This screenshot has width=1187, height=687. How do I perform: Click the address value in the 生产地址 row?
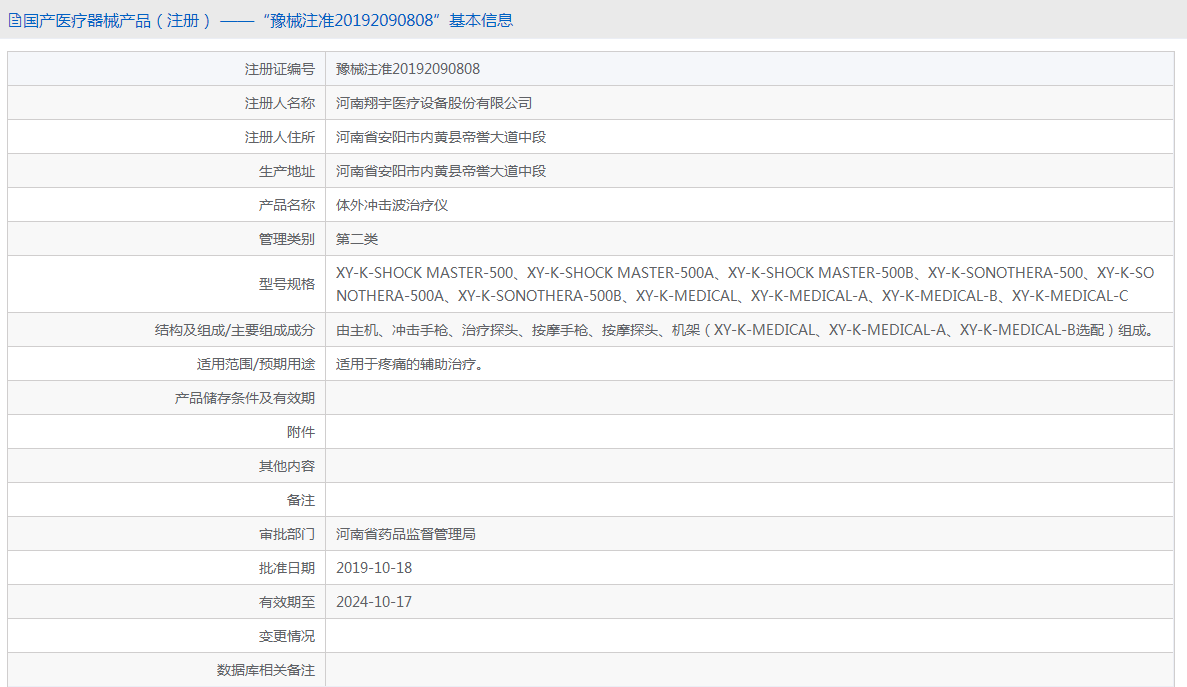click(441, 171)
